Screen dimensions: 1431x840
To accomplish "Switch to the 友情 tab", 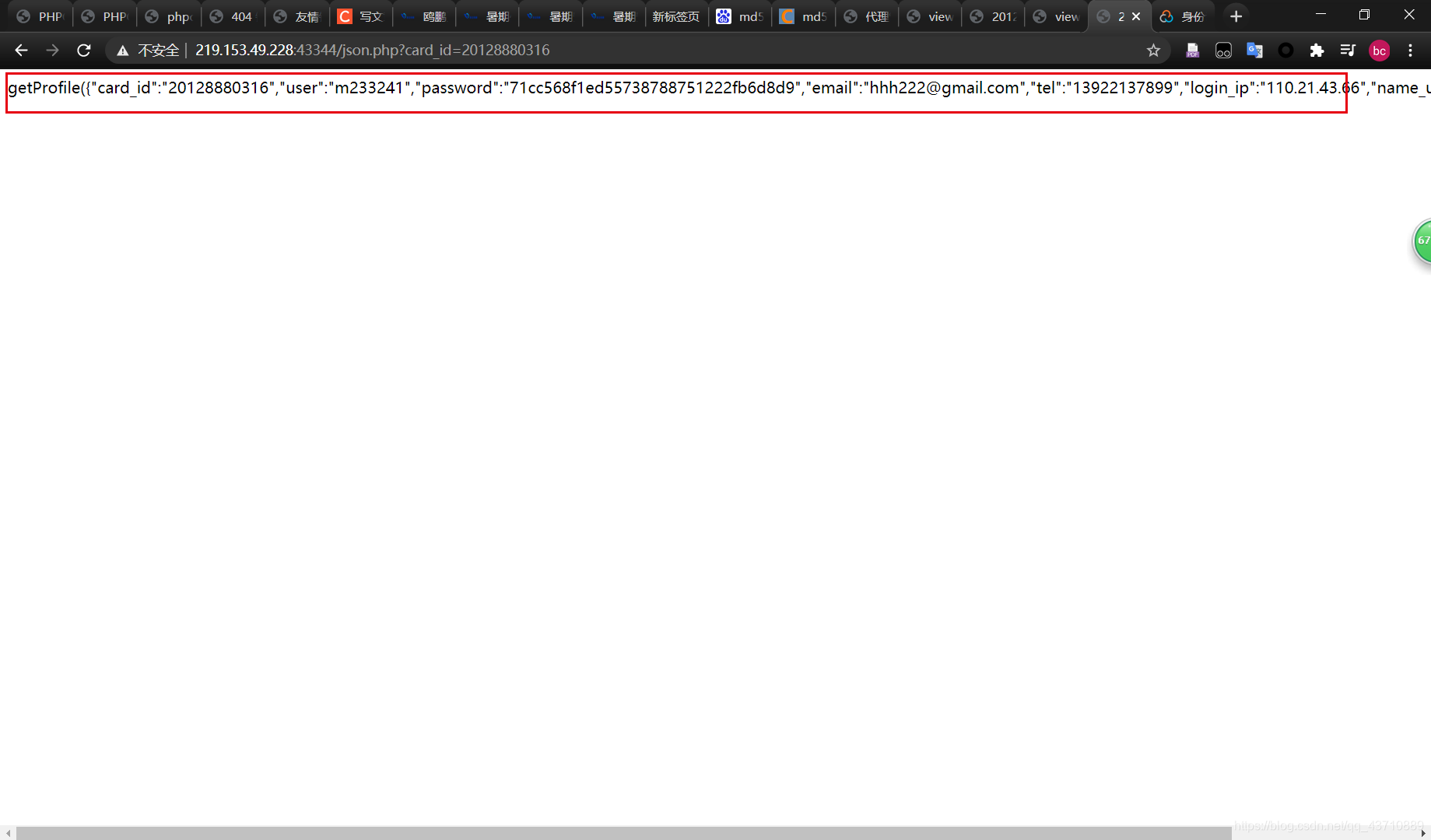I will pos(296,16).
